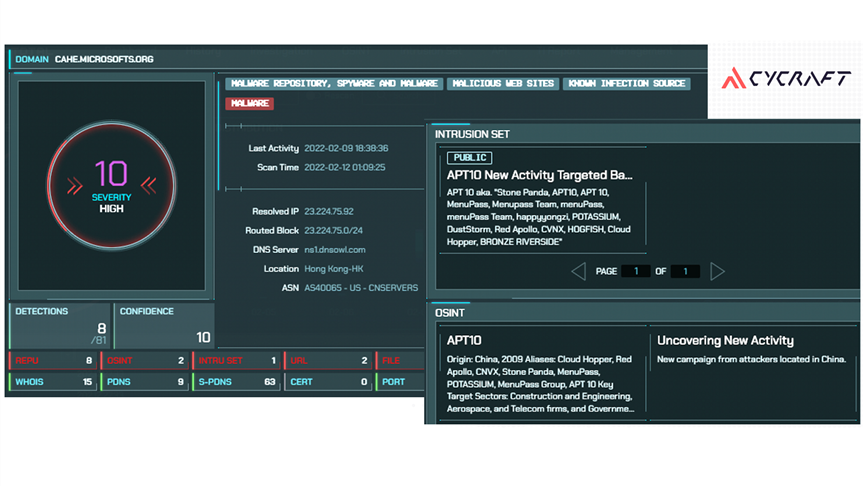This screenshot has height=486, width=864.
Task: Open the URL category tab
Action: coord(327,361)
